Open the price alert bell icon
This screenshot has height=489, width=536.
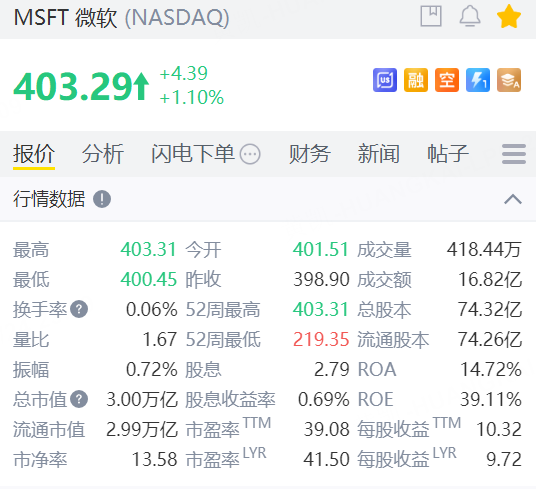pyautogui.click(x=470, y=16)
